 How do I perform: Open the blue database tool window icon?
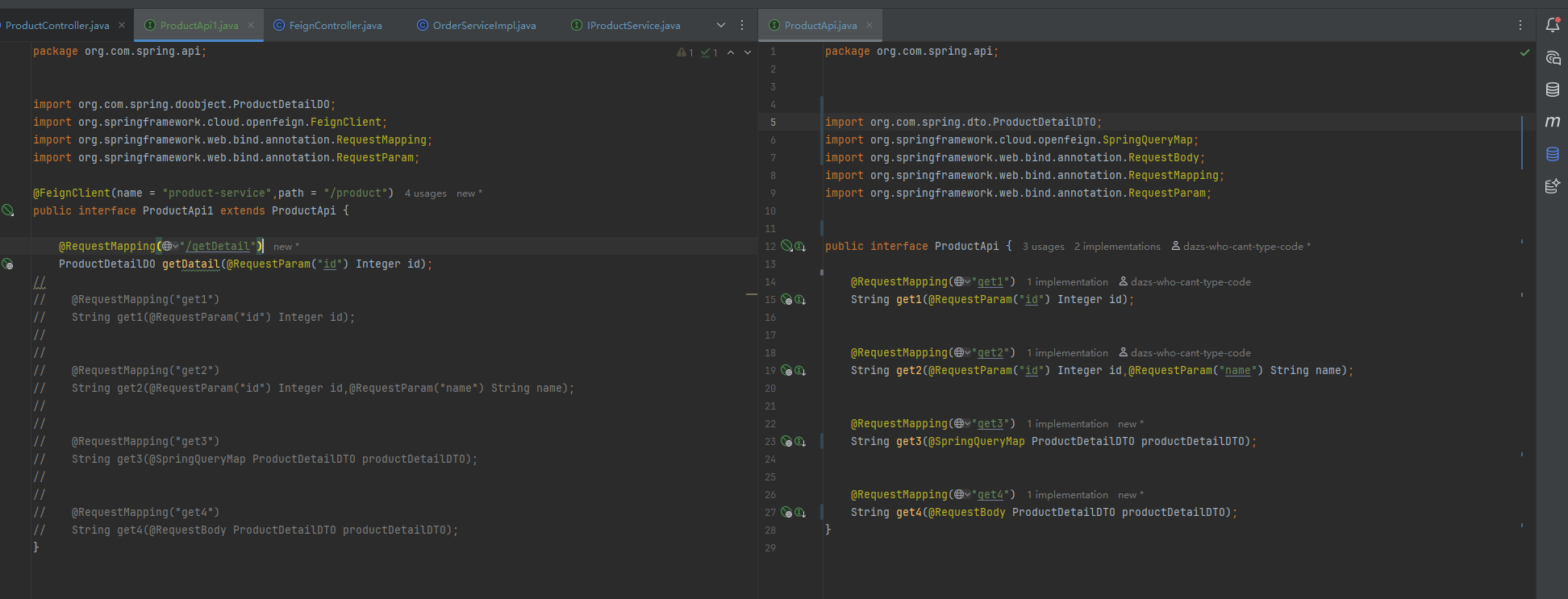point(1552,154)
